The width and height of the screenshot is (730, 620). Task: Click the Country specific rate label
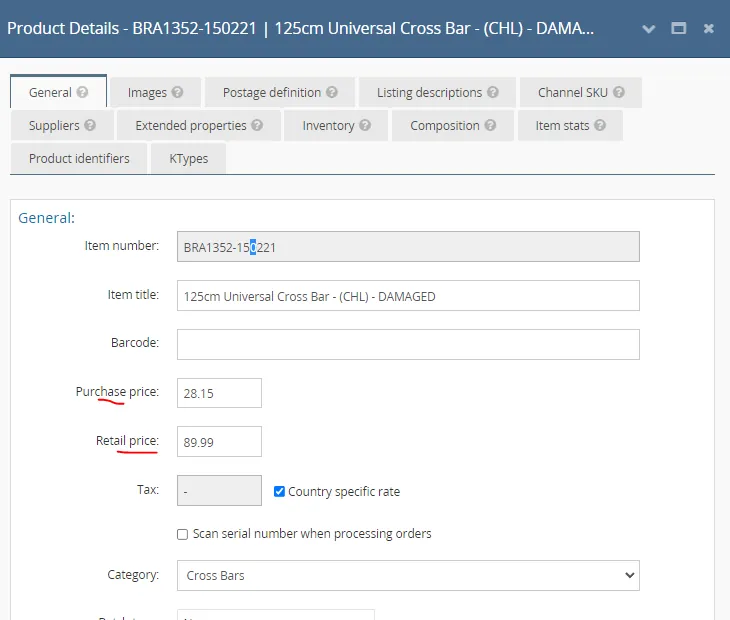pyautogui.click(x=344, y=492)
